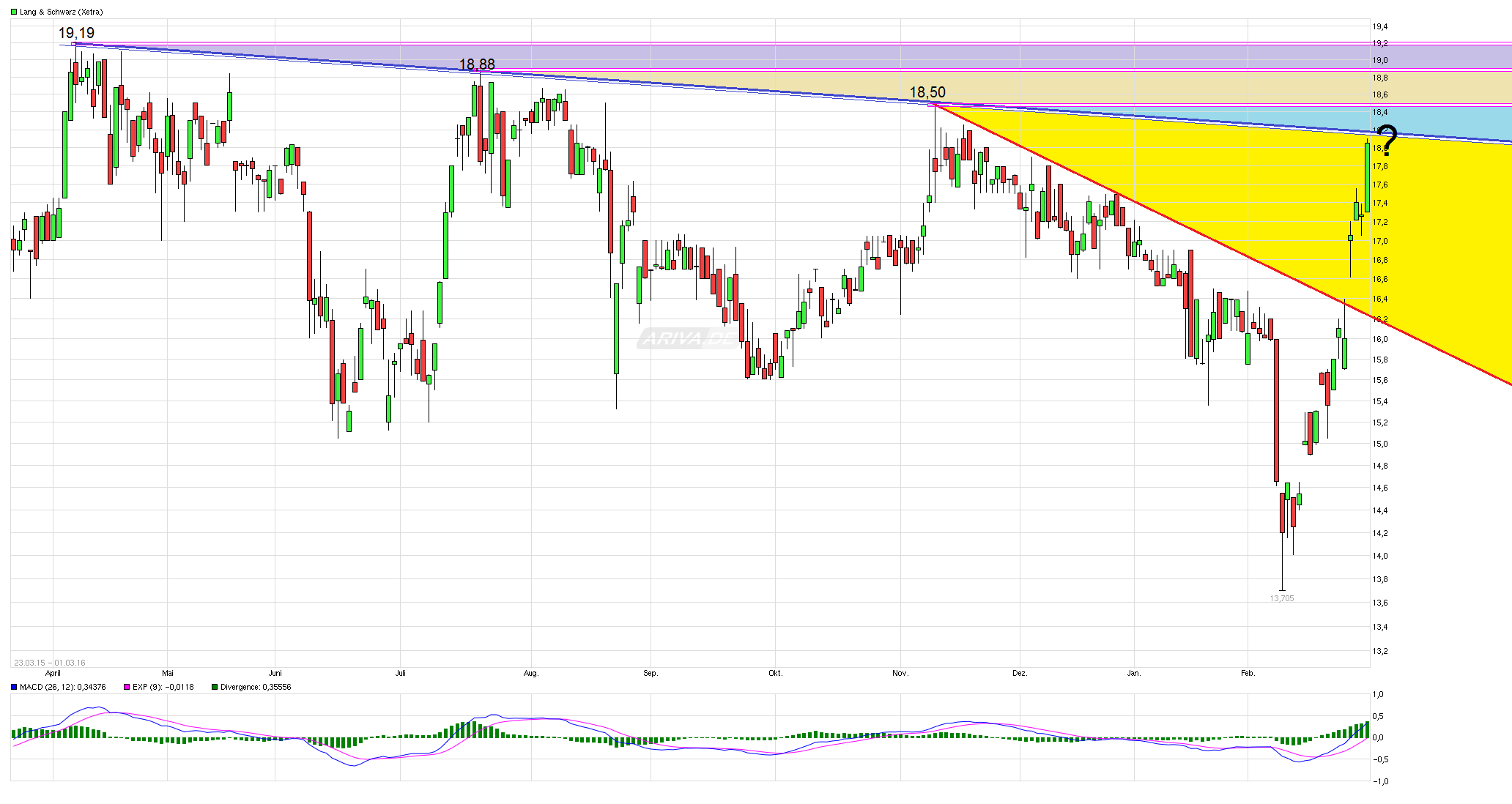Click green legend square beside Lang & Schwarz
1512x804 pixels.
(x=13, y=12)
